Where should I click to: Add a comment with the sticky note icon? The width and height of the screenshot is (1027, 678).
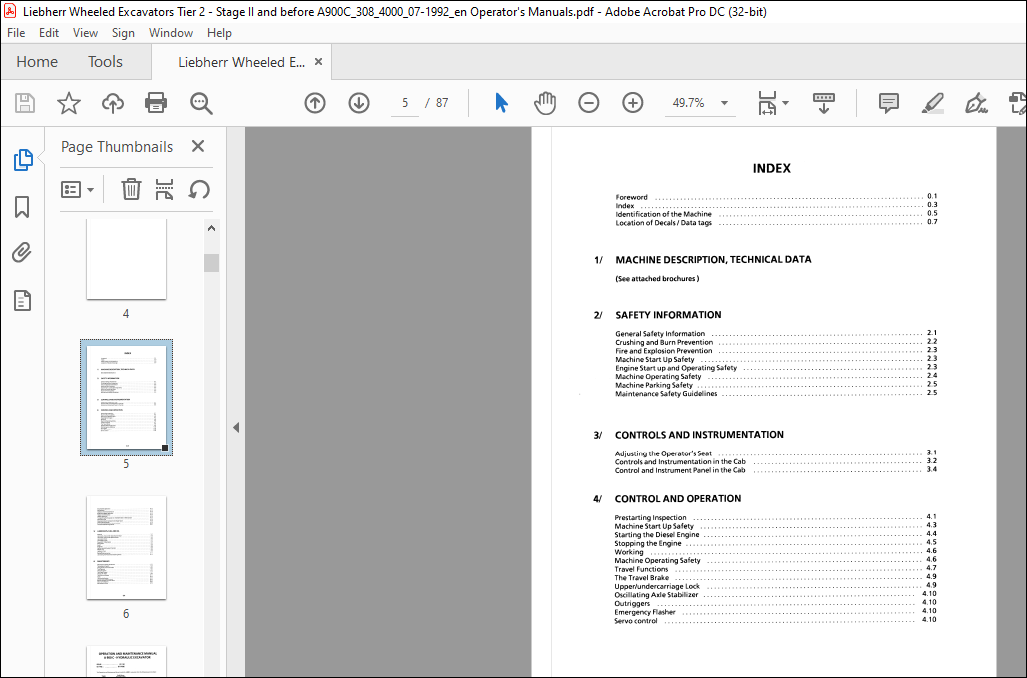889,103
